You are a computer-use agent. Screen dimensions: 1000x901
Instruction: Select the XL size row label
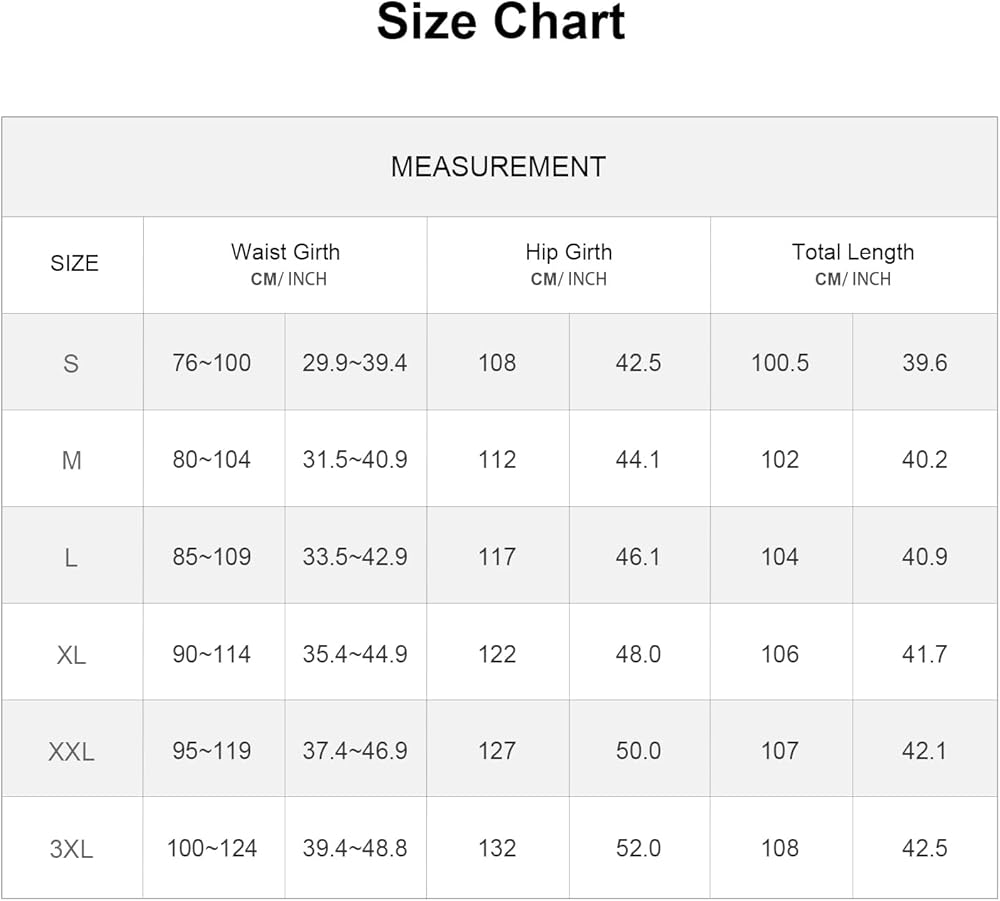pos(72,655)
